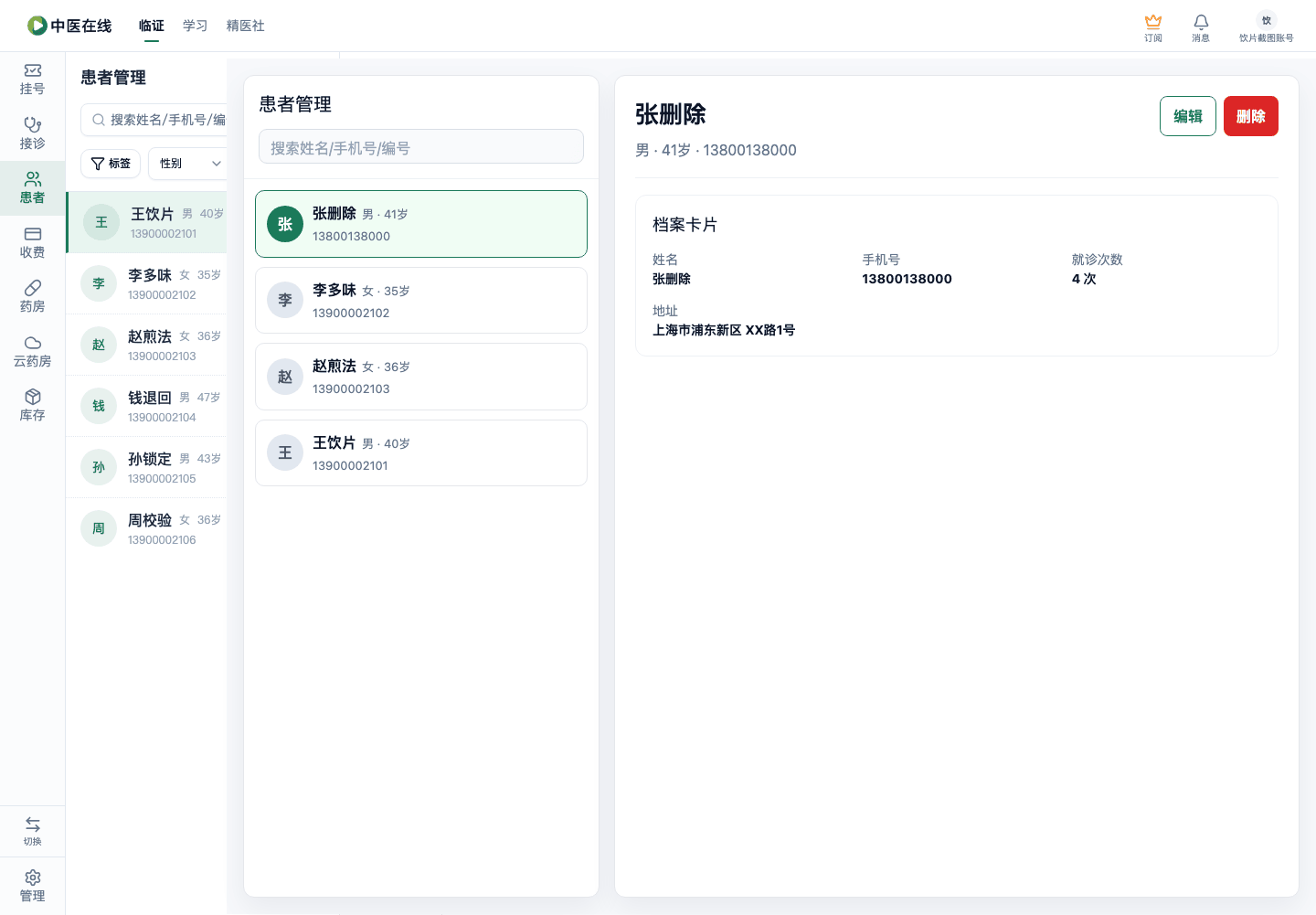Image resolution: width=1316 pixels, height=915 pixels.
Task: Select 李多味 row in left list
Action: click(146, 283)
